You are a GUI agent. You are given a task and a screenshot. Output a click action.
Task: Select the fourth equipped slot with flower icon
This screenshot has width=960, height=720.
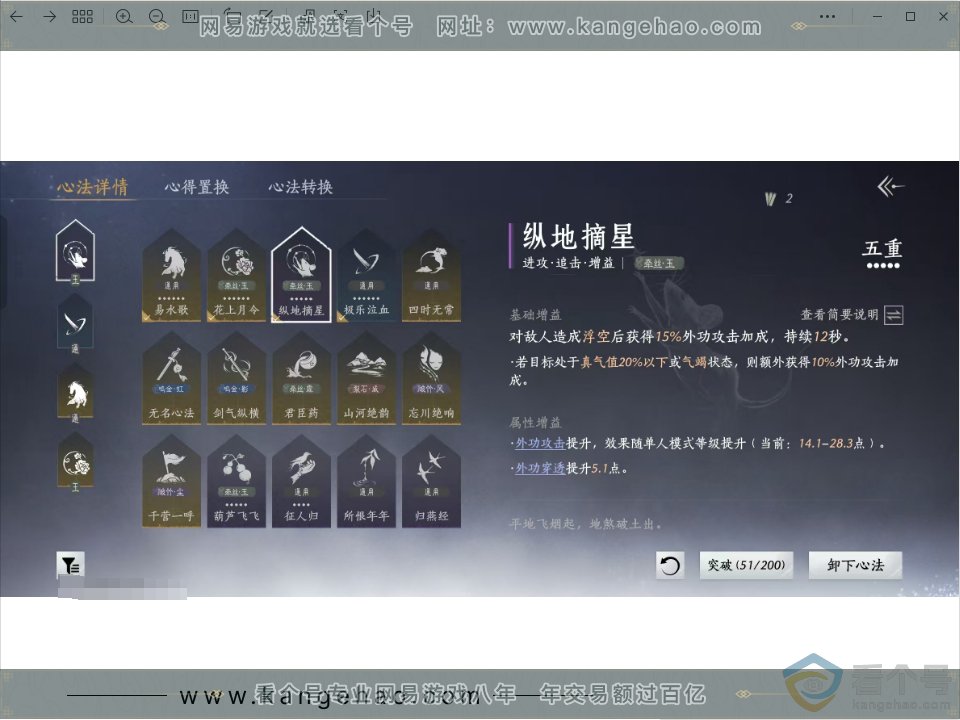pos(75,462)
